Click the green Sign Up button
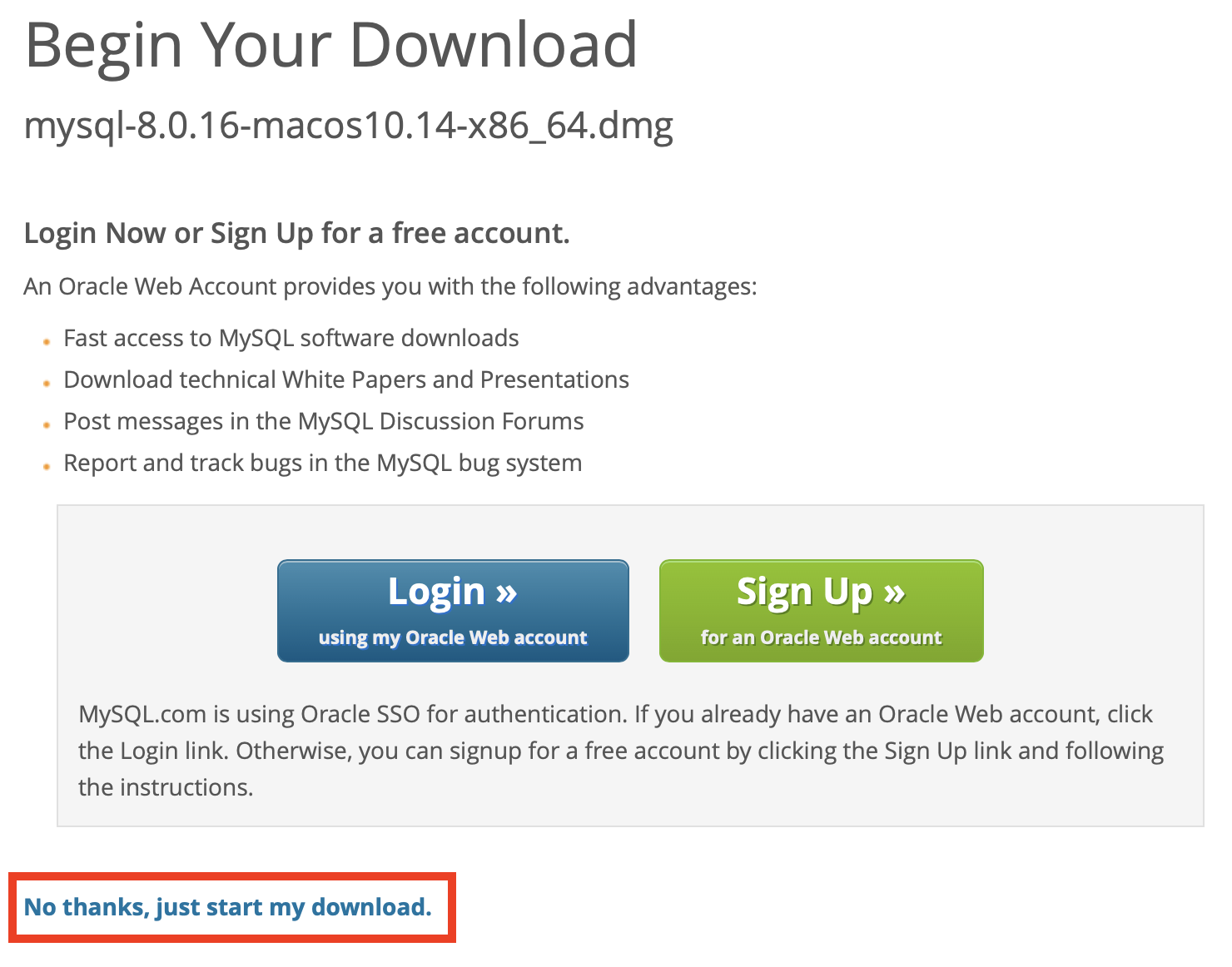The width and height of the screenshot is (1232, 967). (x=821, y=611)
